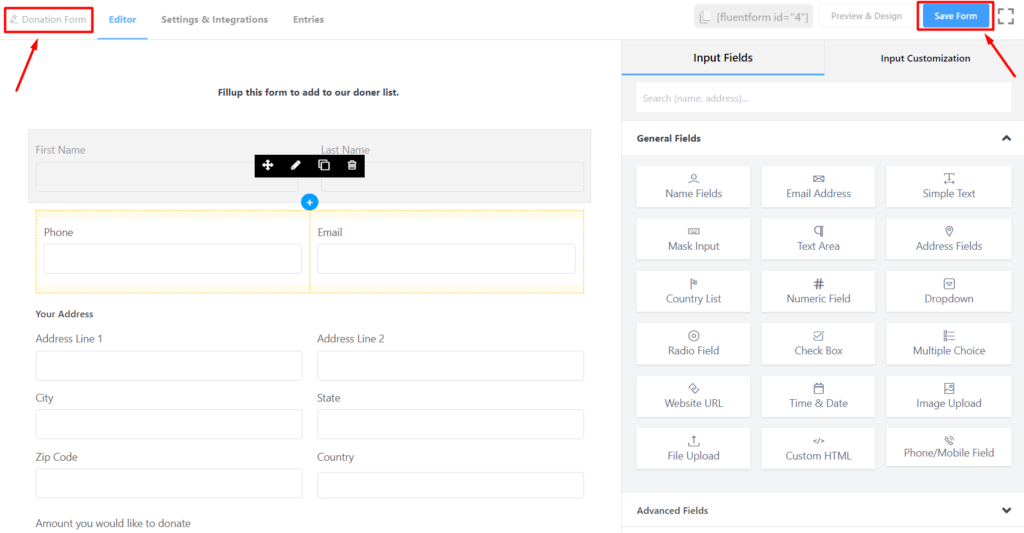The width and height of the screenshot is (1024, 533).
Task: Click the blue plus icon to insert field
Action: (x=309, y=202)
